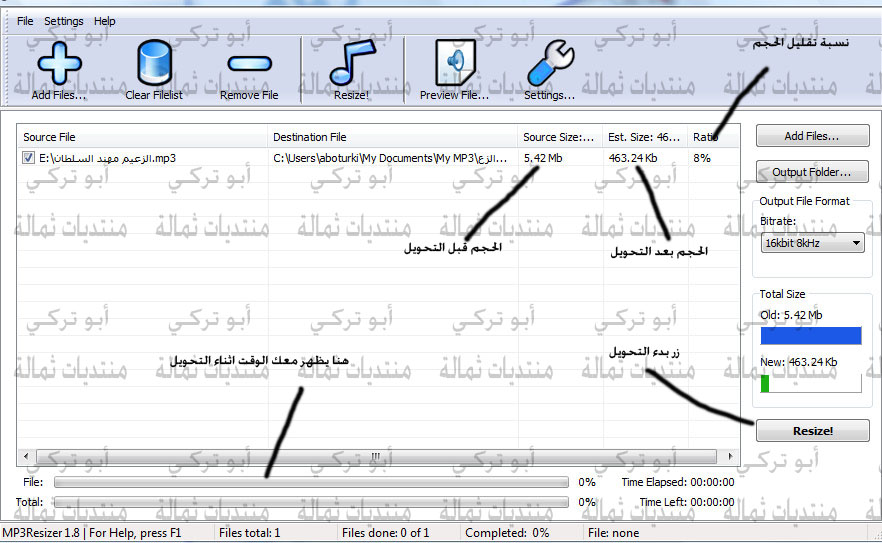Click status bar File: none entry

(613, 533)
